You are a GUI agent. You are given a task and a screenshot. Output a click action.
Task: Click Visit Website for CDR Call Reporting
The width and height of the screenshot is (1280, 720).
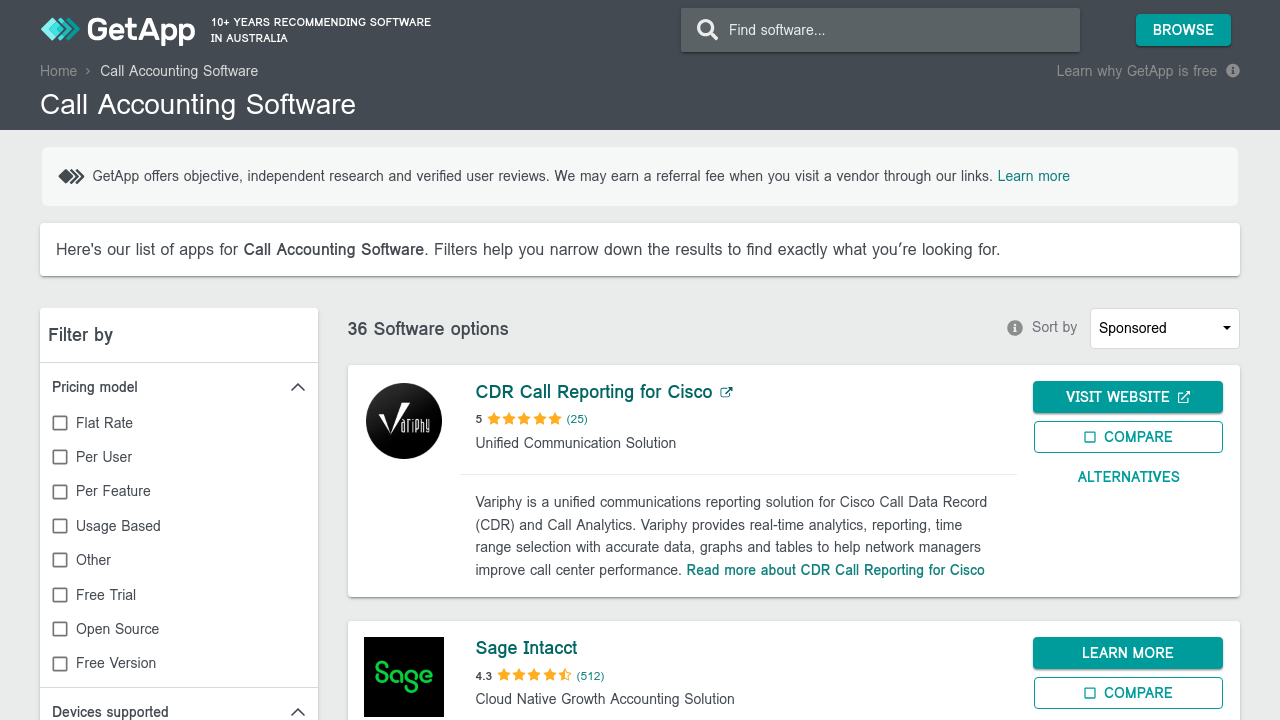(1127, 397)
